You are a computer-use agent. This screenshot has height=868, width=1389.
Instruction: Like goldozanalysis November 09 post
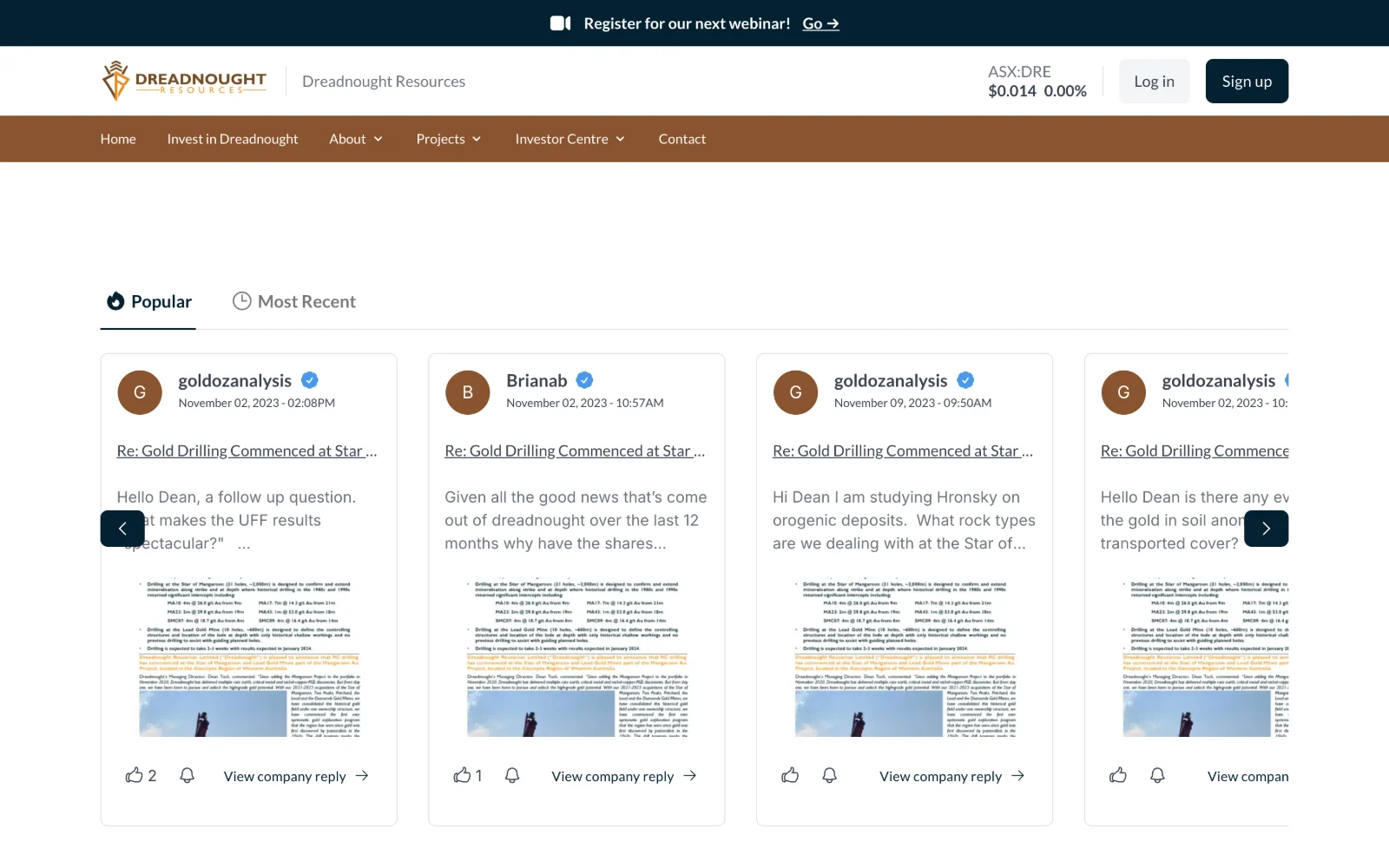click(790, 775)
